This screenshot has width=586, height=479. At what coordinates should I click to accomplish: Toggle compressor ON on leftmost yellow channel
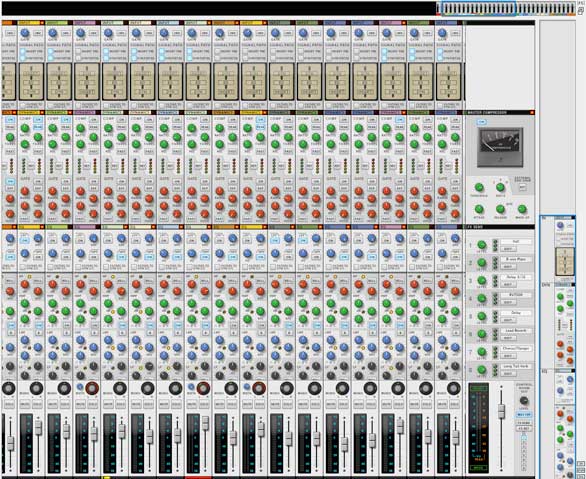[38, 120]
